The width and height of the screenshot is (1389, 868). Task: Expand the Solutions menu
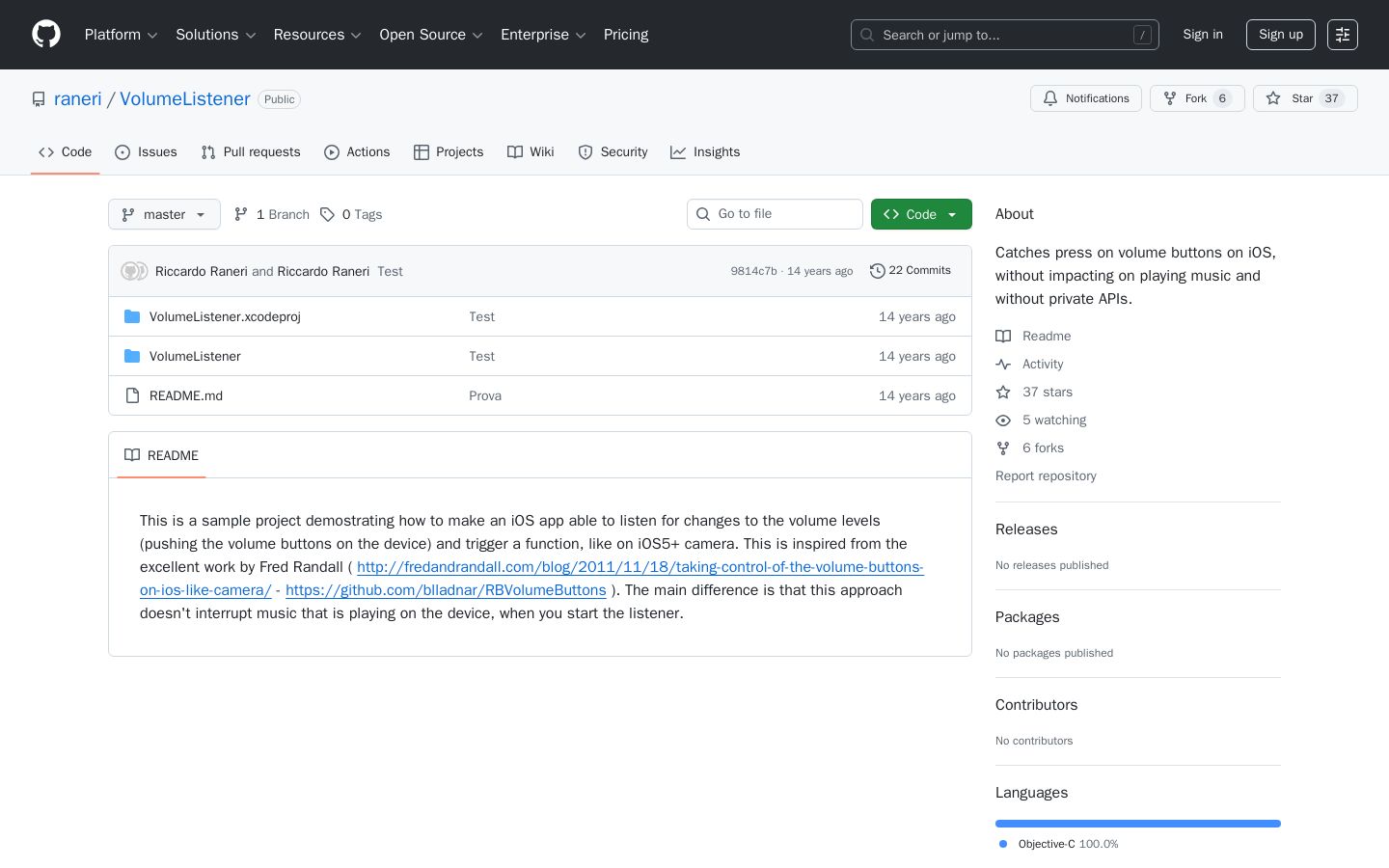216,35
